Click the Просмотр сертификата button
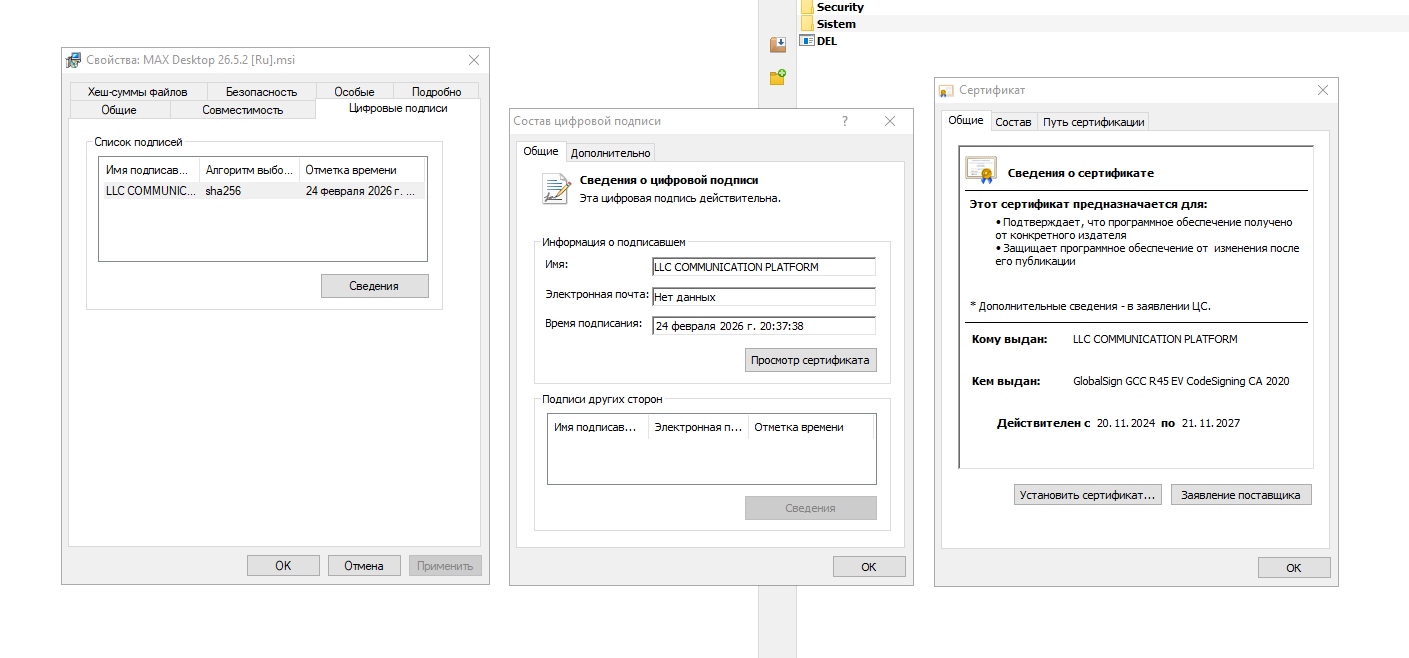The image size is (1409, 658). (x=810, y=360)
